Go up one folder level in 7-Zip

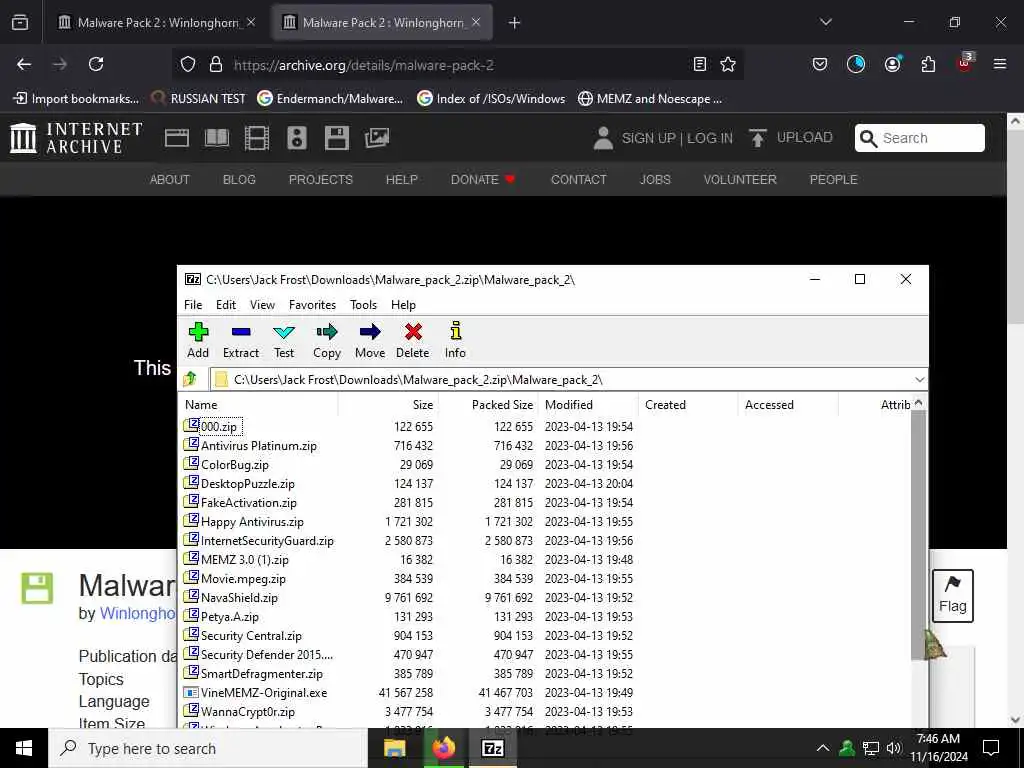(x=190, y=379)
